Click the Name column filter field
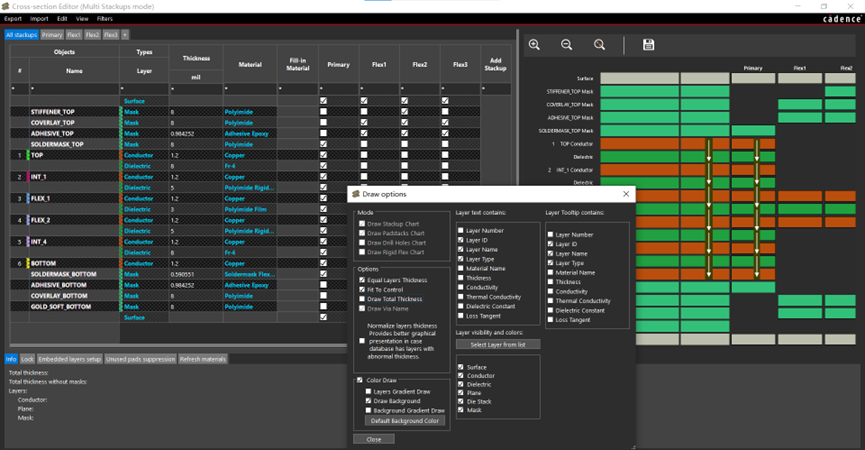The height and width of the screenshot is (450, 865). coord(75,89)
